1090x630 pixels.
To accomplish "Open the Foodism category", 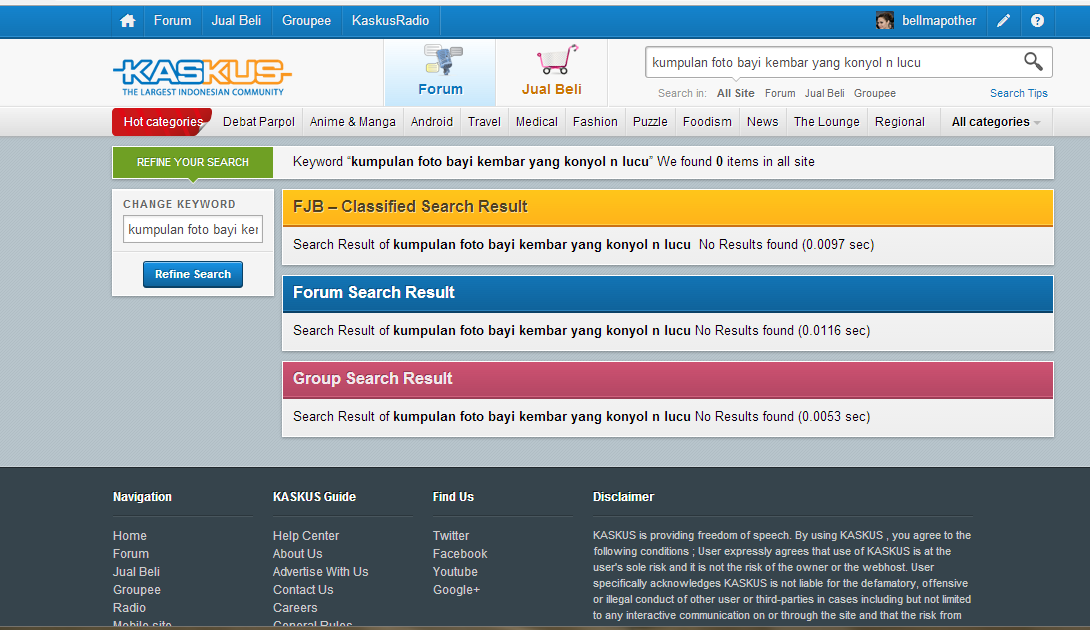I will (x=707, y=122).
